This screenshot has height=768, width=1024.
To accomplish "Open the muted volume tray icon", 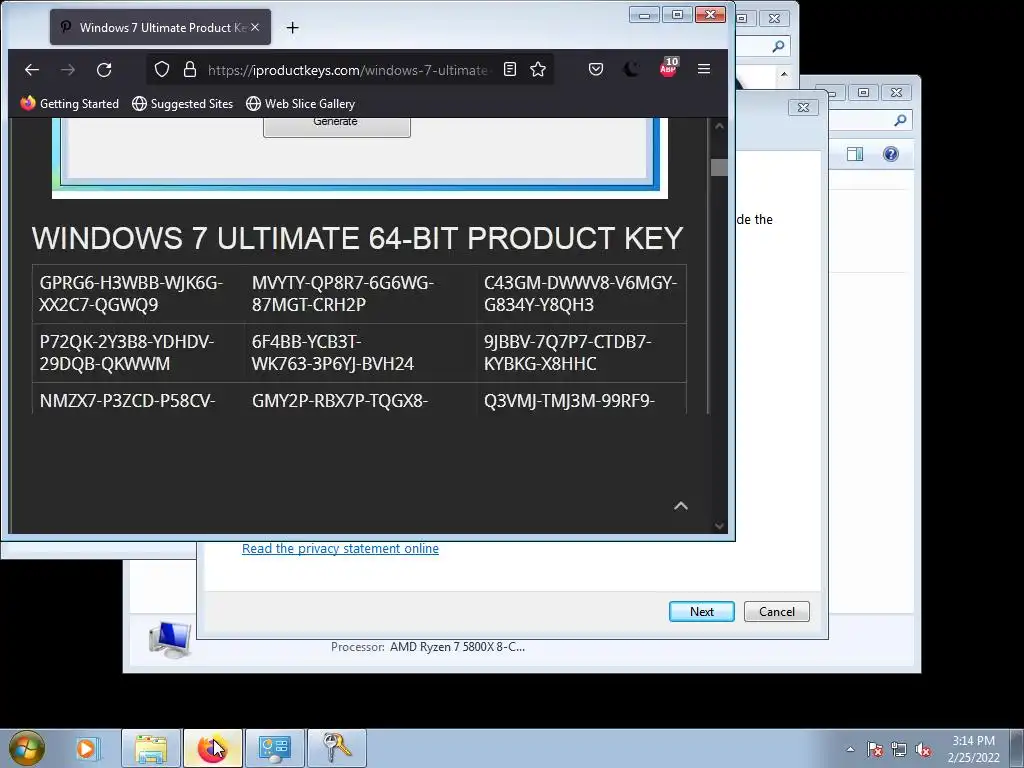I will tap(923, 749).
